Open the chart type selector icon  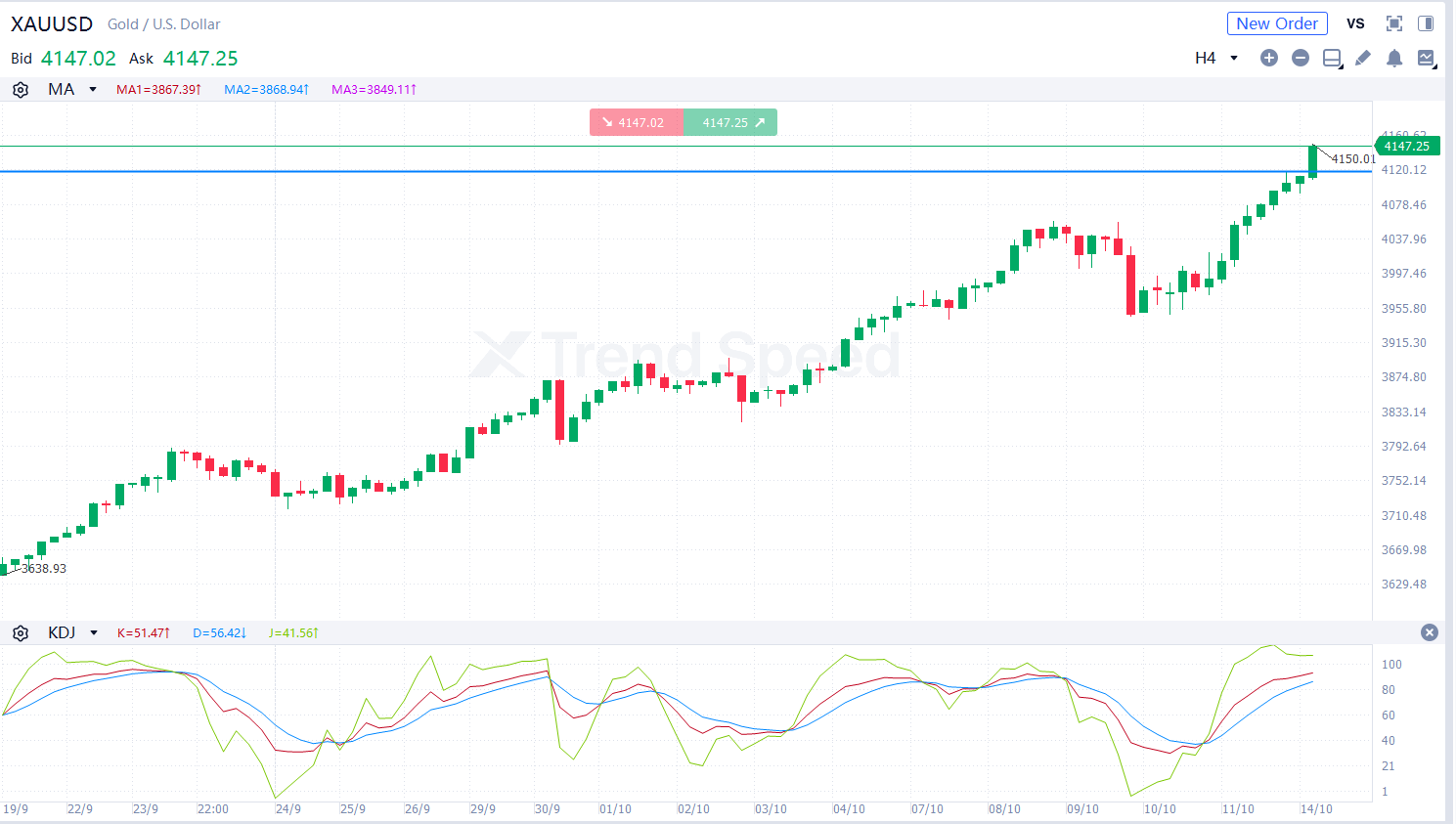(x=1426, y=58)
